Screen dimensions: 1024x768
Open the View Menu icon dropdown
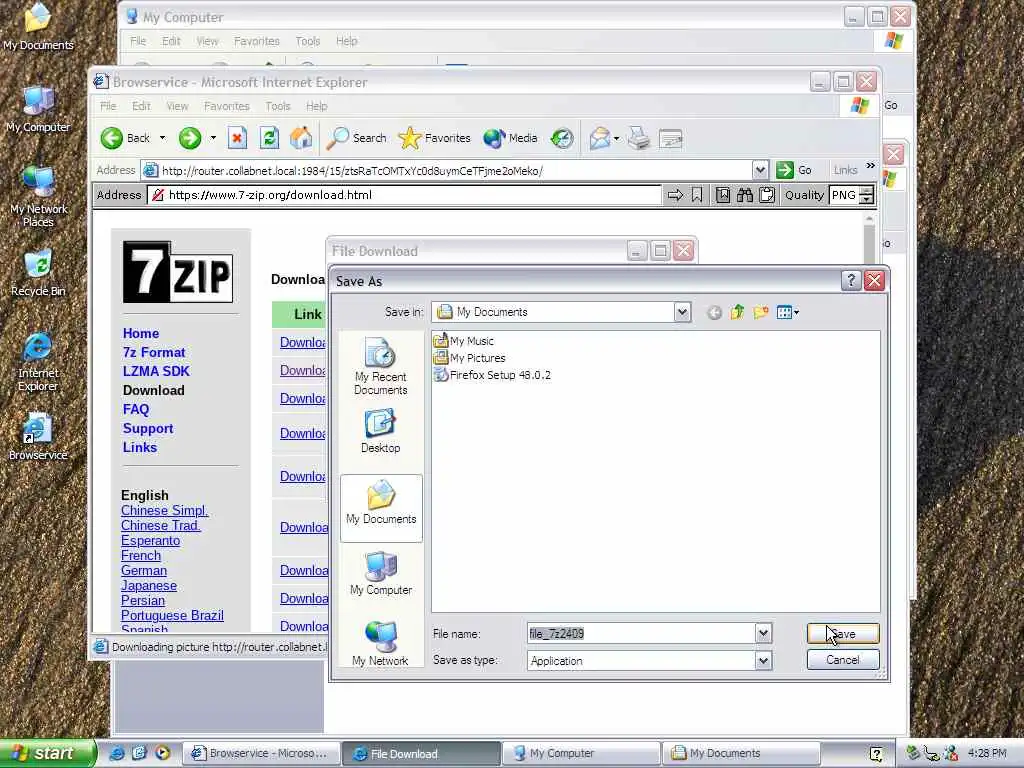click(x=788, y=312)
